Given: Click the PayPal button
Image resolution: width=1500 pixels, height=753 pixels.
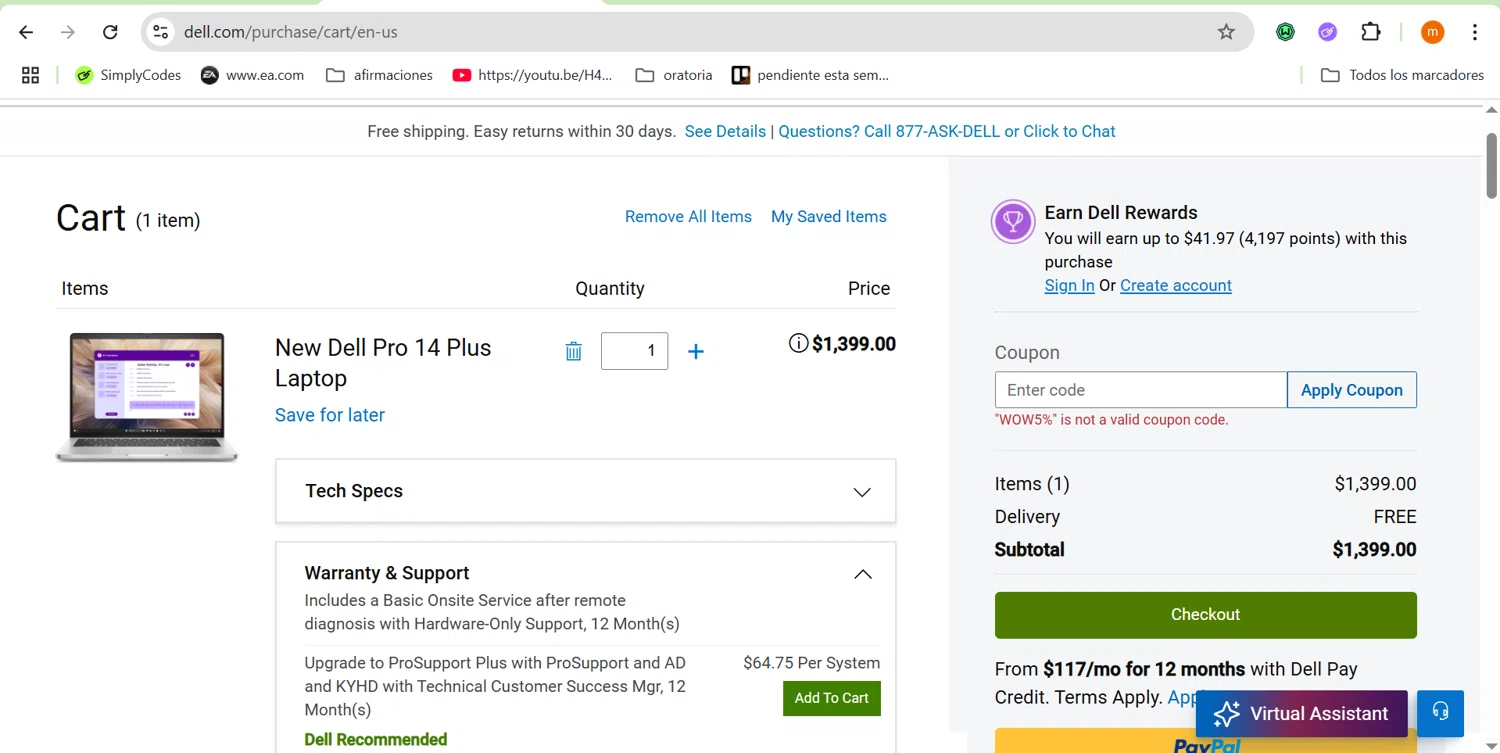Looking at the screenshot, I should click(x=1206, y=741).
